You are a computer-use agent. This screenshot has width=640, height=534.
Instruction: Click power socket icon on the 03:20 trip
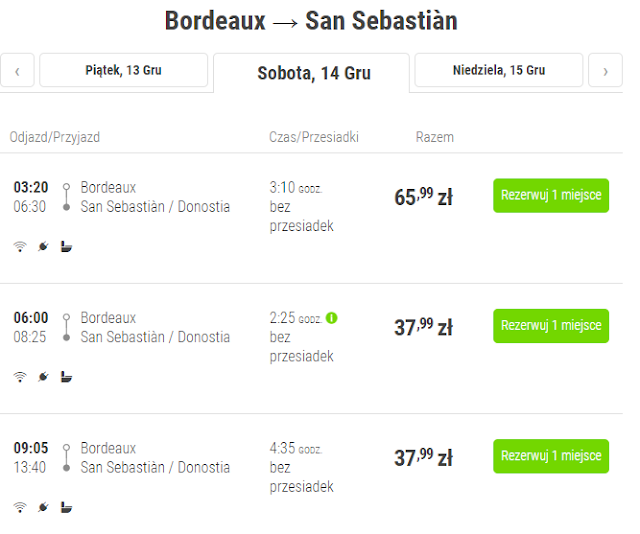tap(43, 247)
